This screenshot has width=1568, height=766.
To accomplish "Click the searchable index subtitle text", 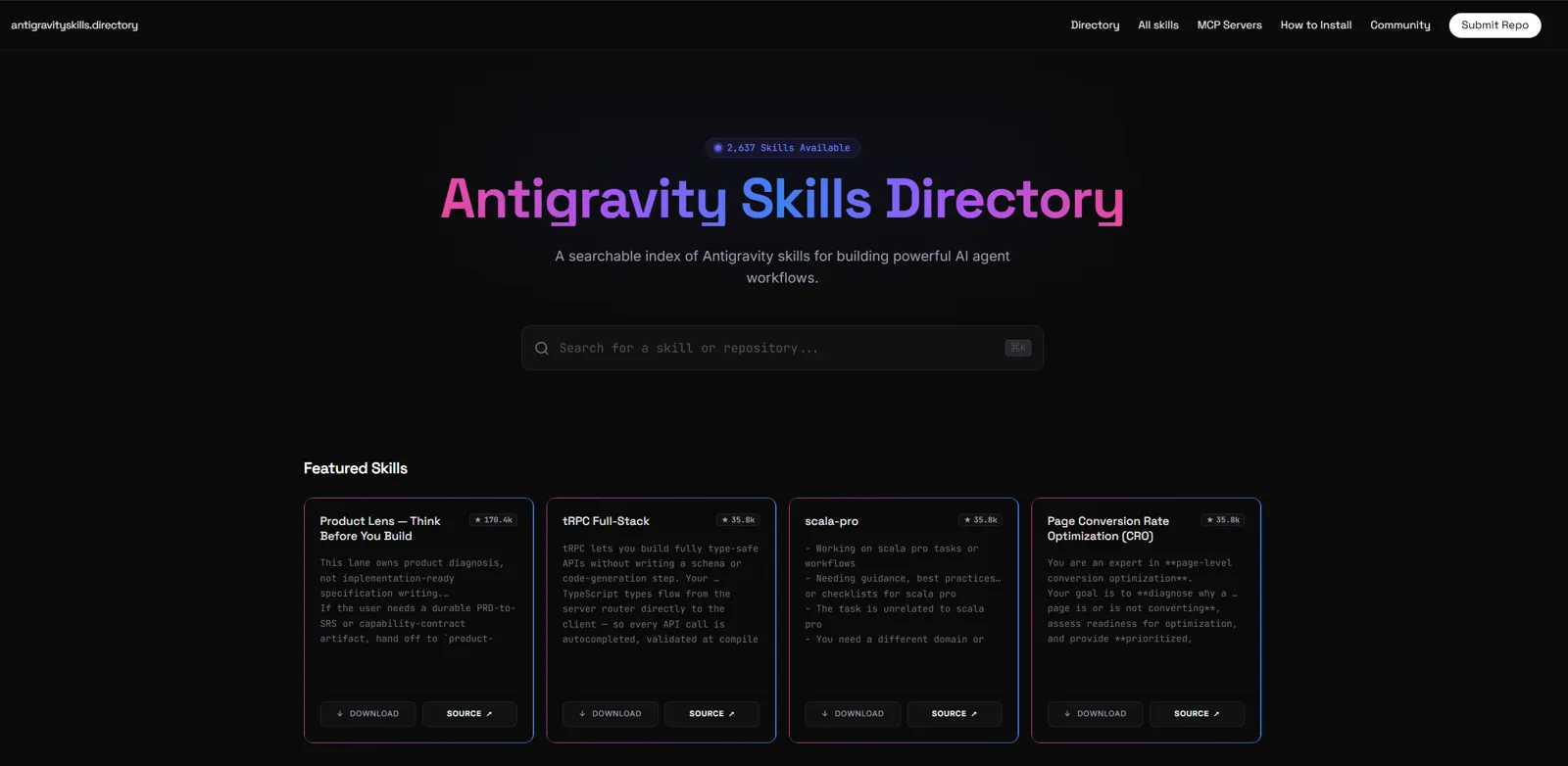I will click(782, 266).
